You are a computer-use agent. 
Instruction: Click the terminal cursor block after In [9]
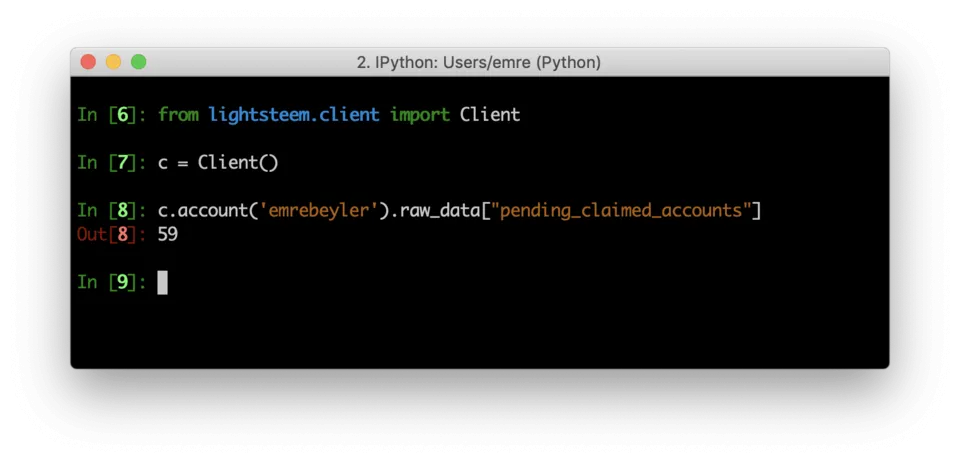coord(162,283)
